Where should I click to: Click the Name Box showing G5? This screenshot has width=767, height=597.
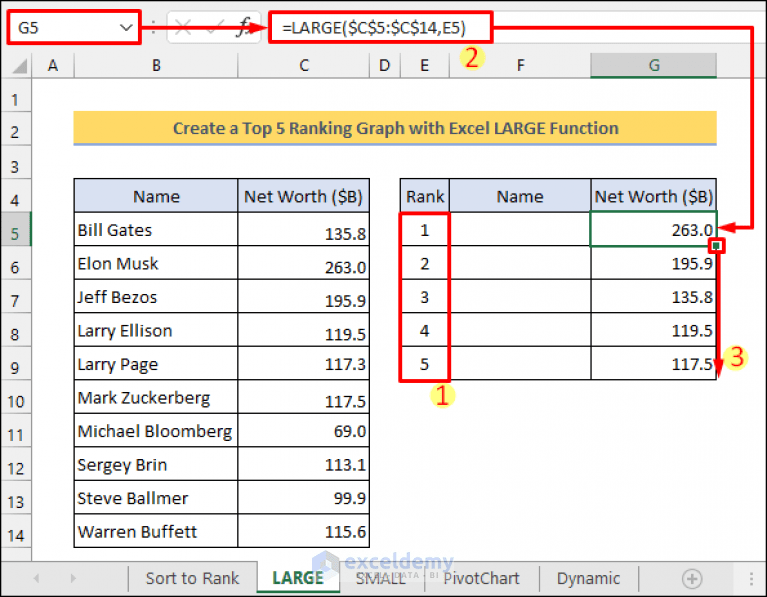pos(74,27)
